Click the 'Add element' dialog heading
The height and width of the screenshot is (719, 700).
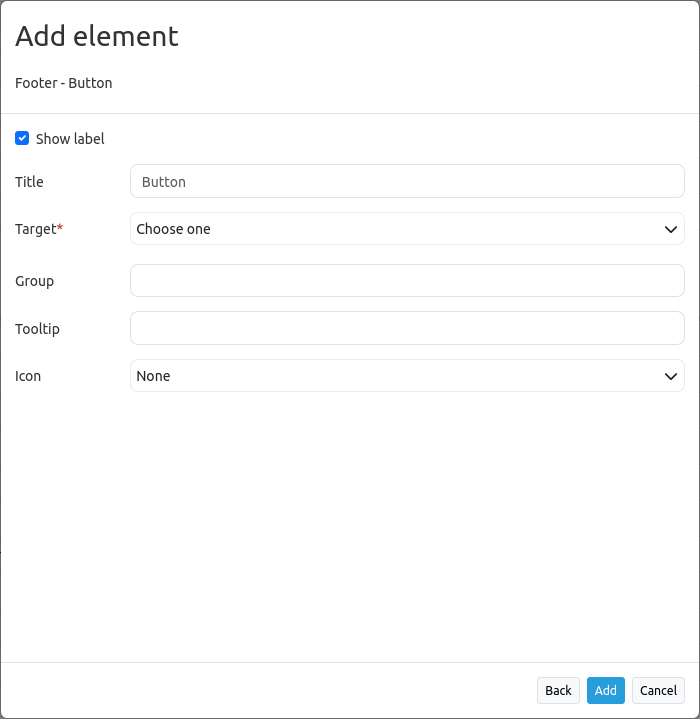click(96, 36)
